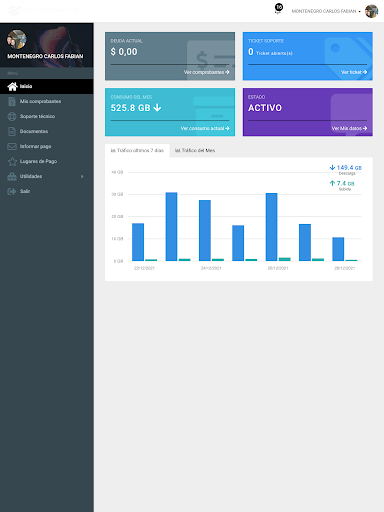Click the 22/12/2021 axis label

(x=144, y=268)
